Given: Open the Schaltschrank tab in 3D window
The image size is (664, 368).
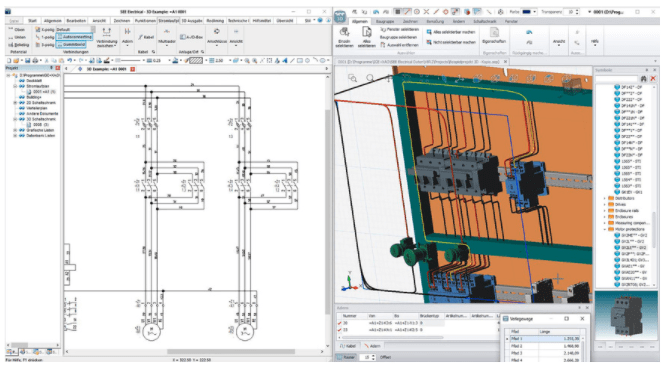Looking at the screenshot, I should click(x=484, y=21).
